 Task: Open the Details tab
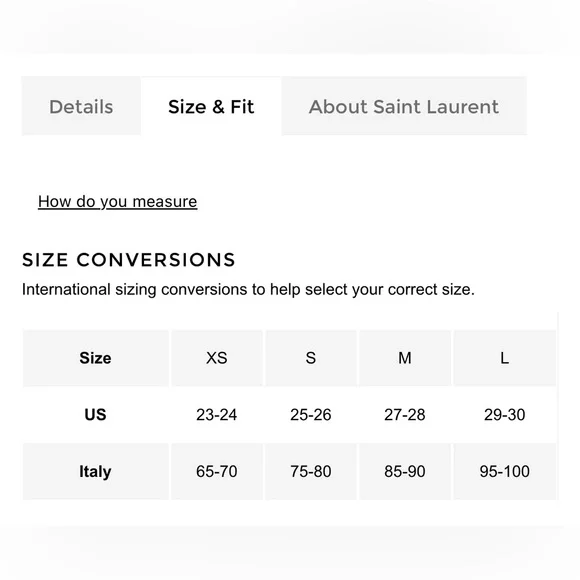point(81,107)
